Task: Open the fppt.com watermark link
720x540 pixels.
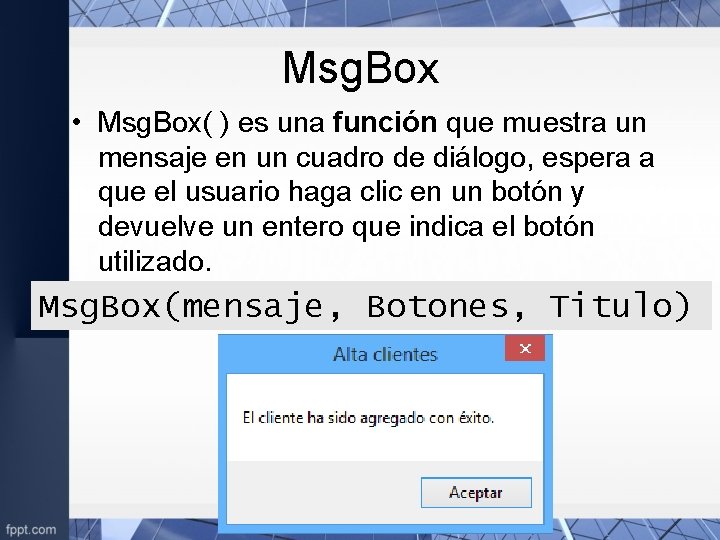Action: tap(31, 529)
